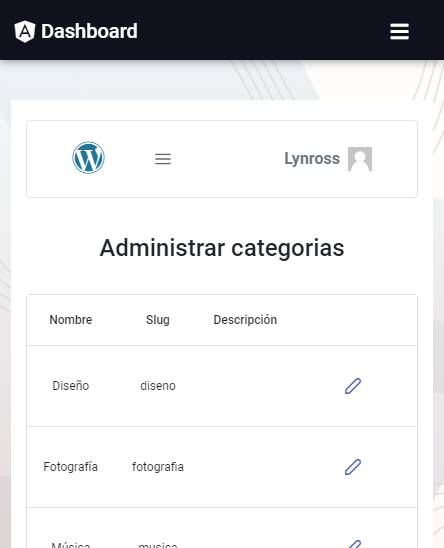This screenshot has height=548, width=444.
Task: Toggle the WordPress panel sidebar menu
Action: pyautogui.click(x=163, y=159)
